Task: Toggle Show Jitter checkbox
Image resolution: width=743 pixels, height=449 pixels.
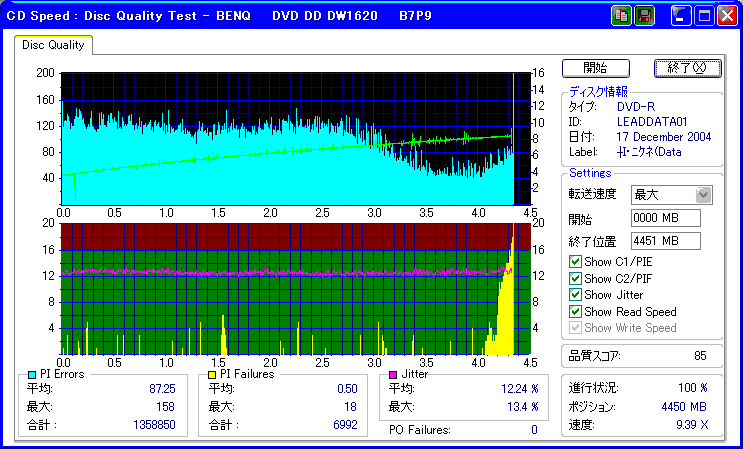Action: (x=575, y=295)
